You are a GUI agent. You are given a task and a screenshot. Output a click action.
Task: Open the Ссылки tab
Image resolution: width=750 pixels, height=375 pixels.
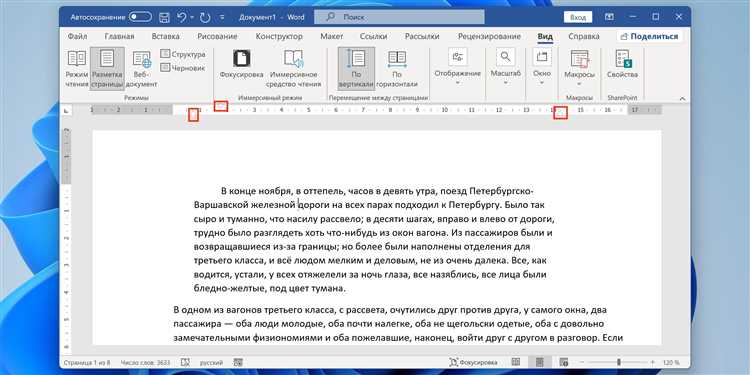(374, 36)
